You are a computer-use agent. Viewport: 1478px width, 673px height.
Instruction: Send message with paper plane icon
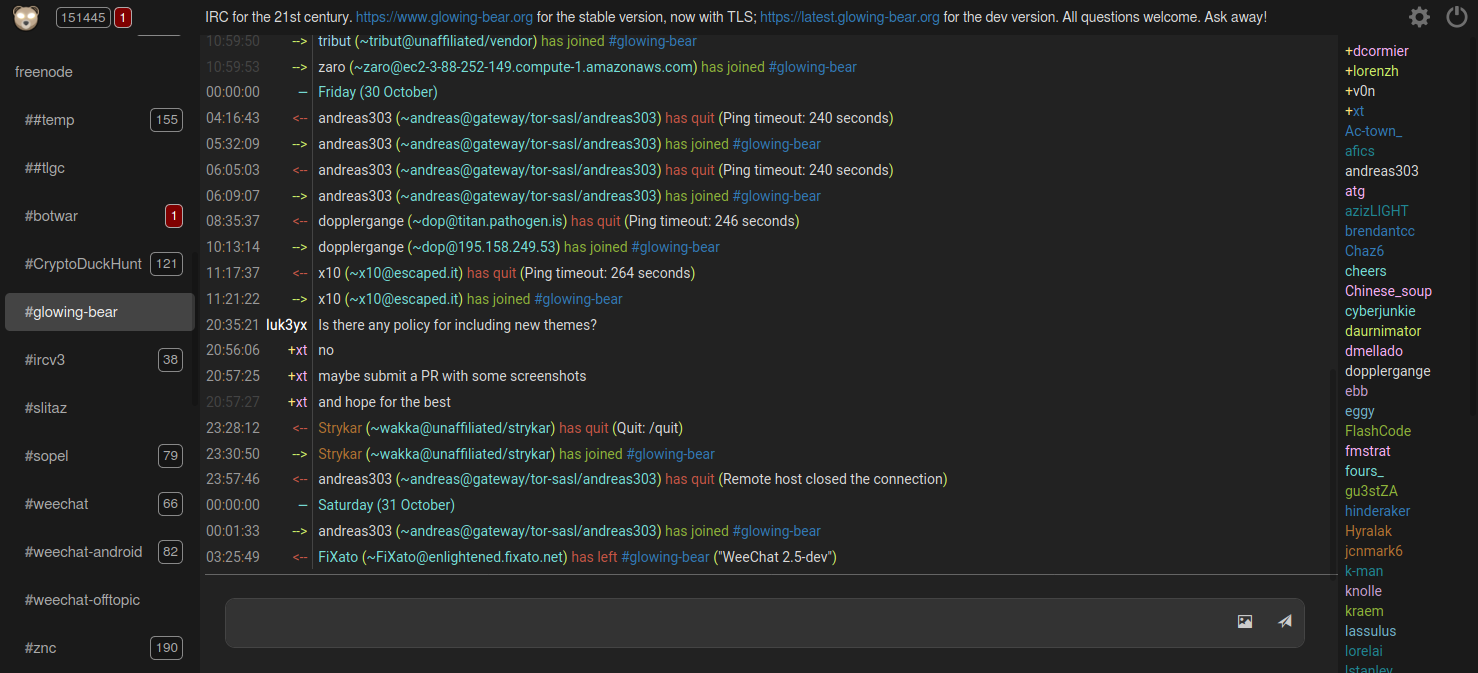tap(1285, 621)
